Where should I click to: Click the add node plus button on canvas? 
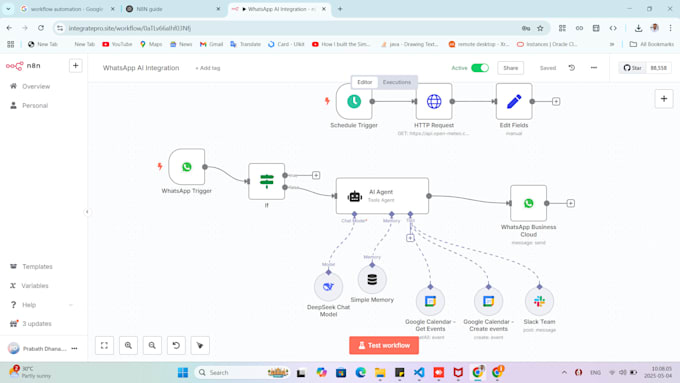tap(664, 99)
